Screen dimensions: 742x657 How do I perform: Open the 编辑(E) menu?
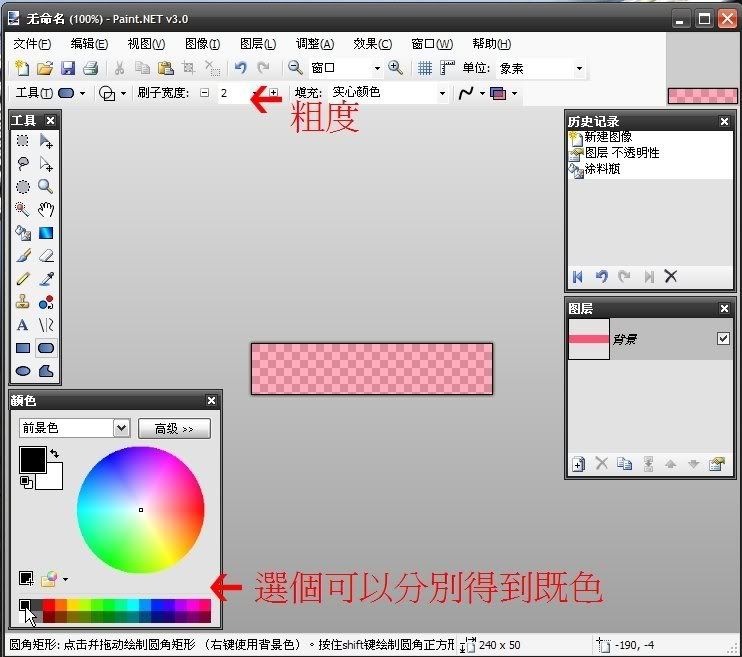89,44
